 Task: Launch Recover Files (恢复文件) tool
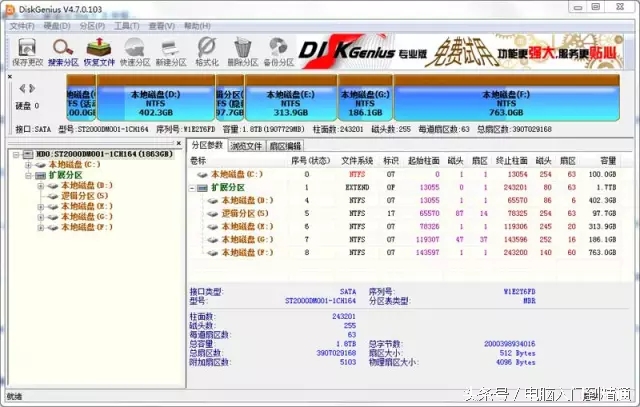(99, 52)
